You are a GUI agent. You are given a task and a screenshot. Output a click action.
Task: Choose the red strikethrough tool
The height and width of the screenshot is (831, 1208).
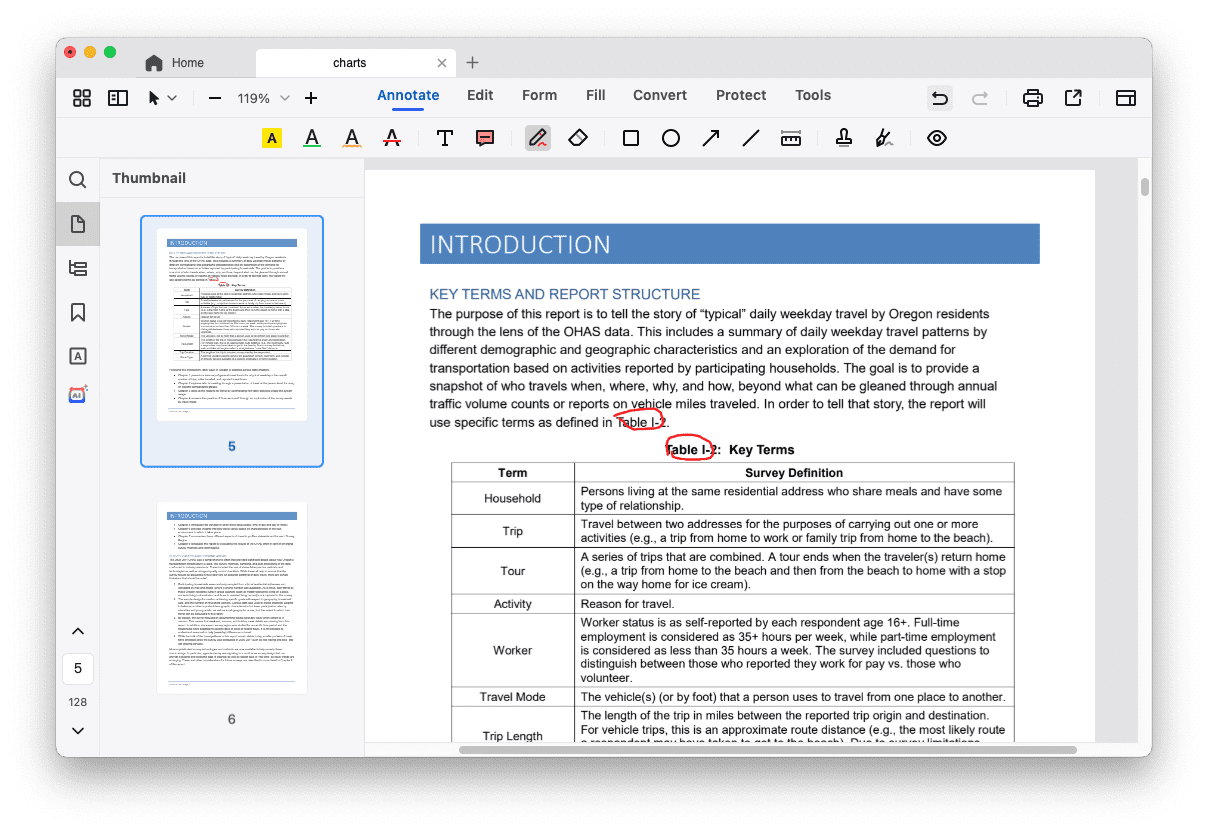pos(391,137)
